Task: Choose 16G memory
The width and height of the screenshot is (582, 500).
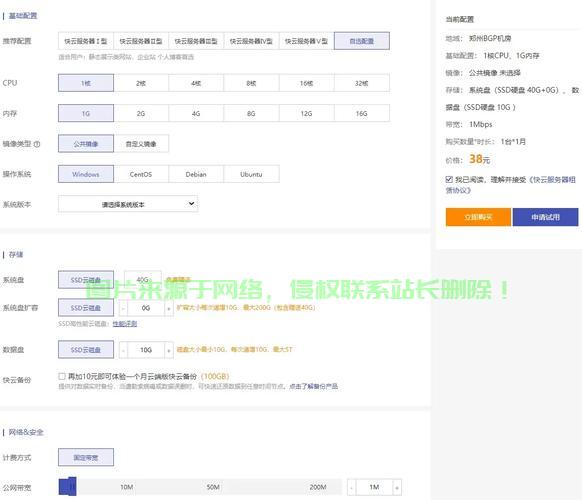Action: [362, 113]
